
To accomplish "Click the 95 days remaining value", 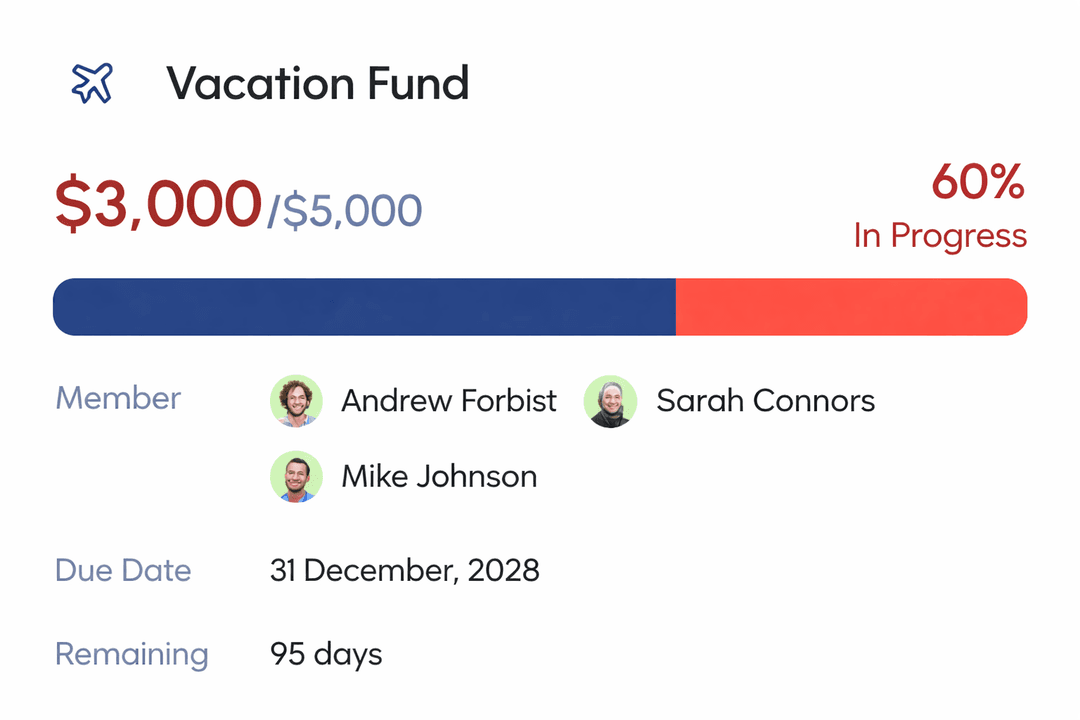I will click(326, 654).
